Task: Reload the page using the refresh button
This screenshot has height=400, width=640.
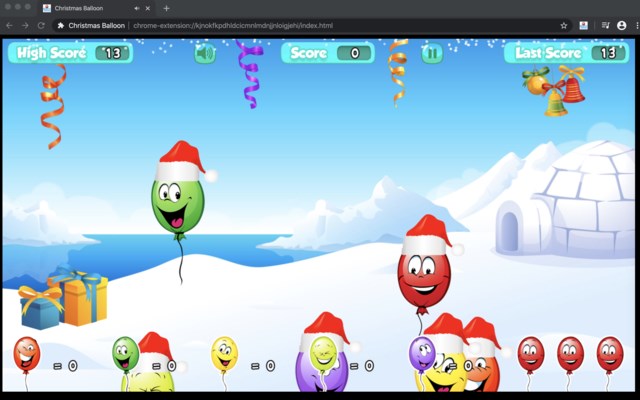Action: pos(41,25)
